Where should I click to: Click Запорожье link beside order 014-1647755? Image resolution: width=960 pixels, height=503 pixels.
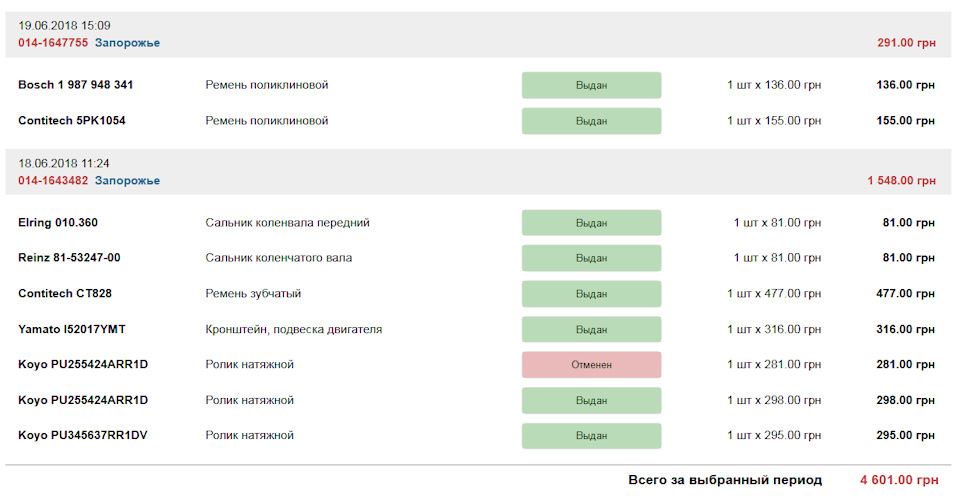(127, 43)
